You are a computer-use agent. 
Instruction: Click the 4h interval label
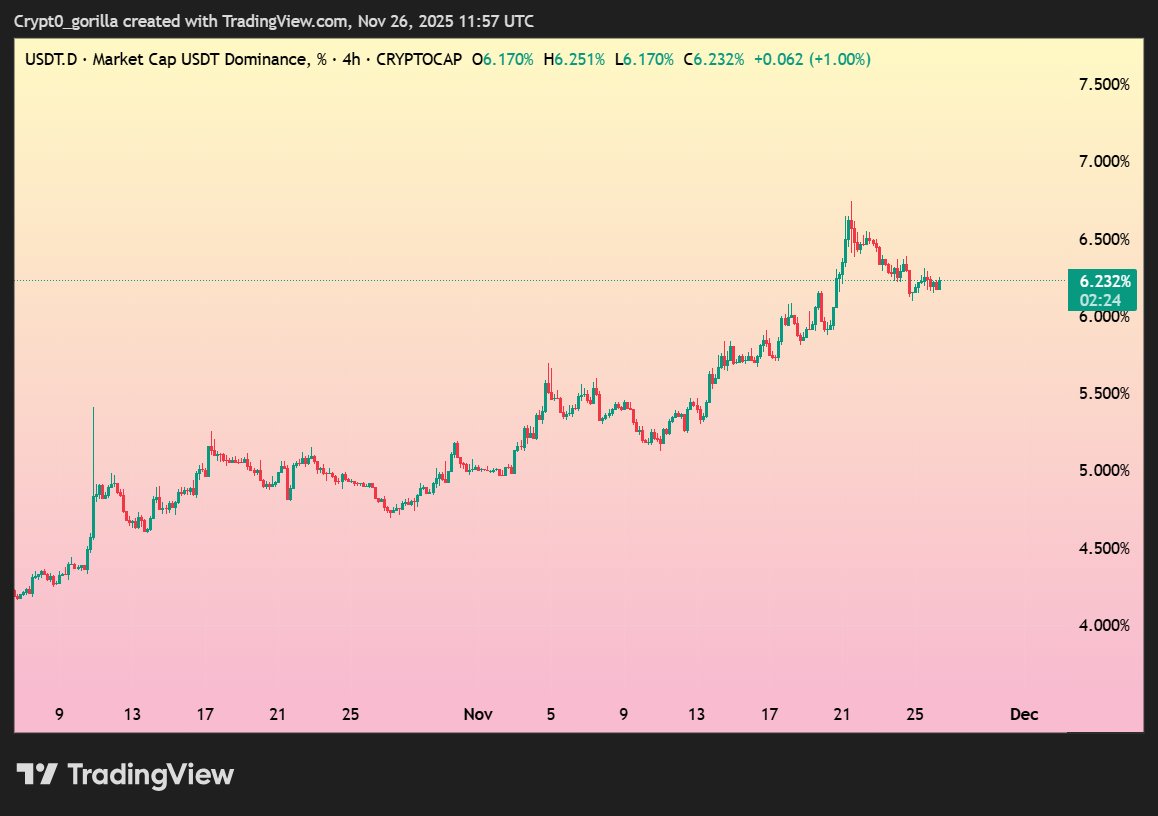click(352, 59)
